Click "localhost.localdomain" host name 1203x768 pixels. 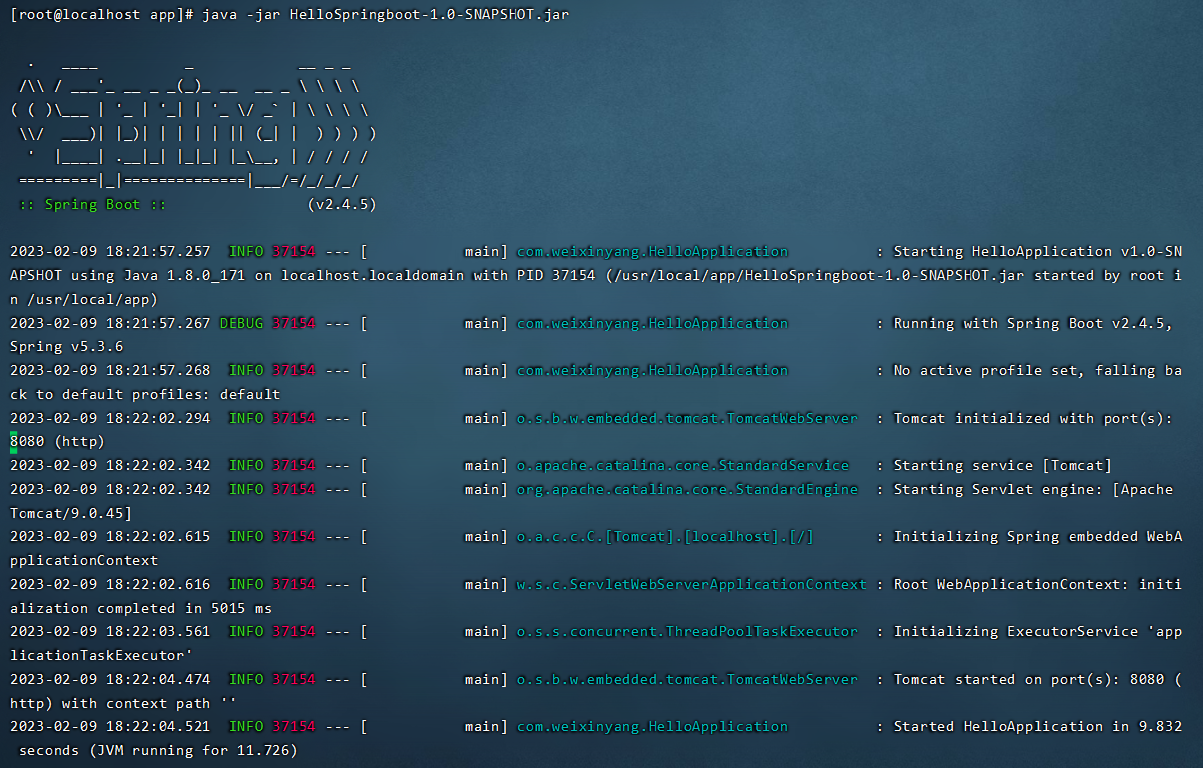(372, 275)
